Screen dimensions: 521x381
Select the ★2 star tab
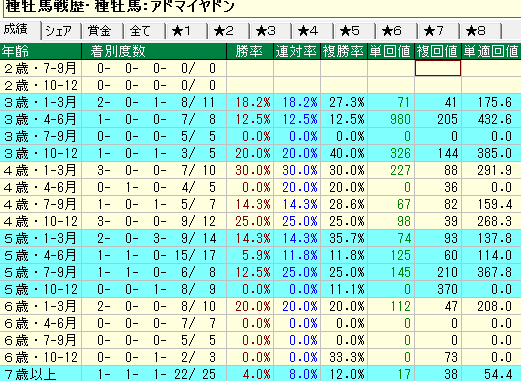(229, 32)
